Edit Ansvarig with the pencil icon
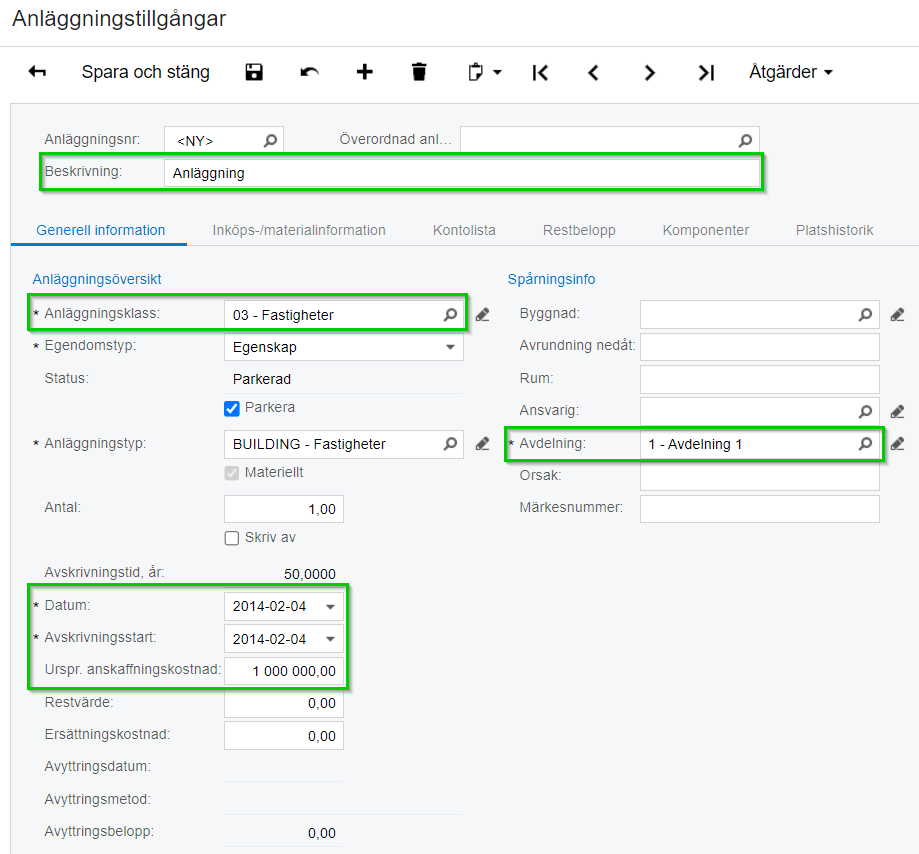 click(897, 412)
